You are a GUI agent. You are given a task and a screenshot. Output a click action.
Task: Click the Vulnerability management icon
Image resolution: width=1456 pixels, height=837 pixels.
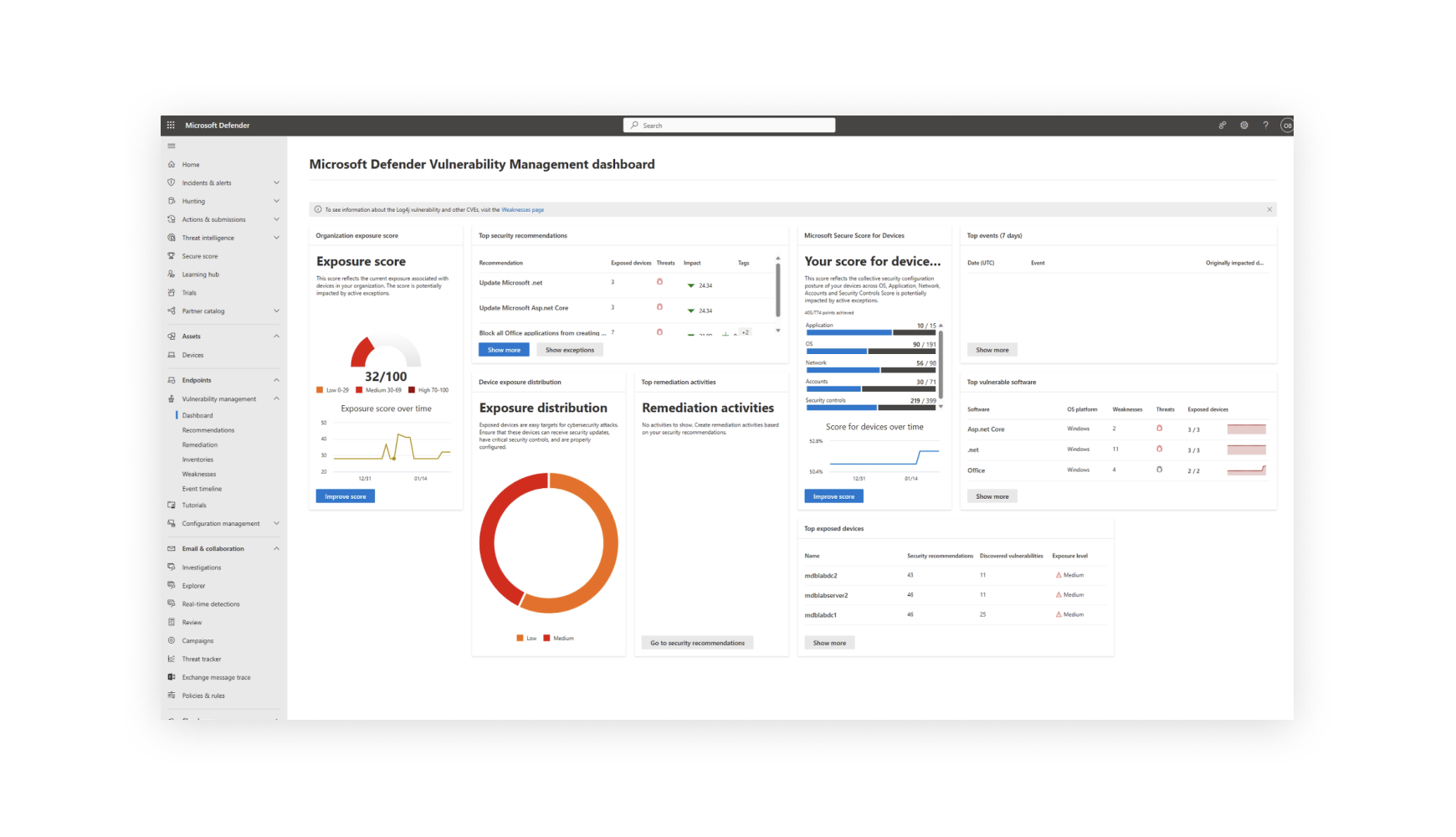172,399
